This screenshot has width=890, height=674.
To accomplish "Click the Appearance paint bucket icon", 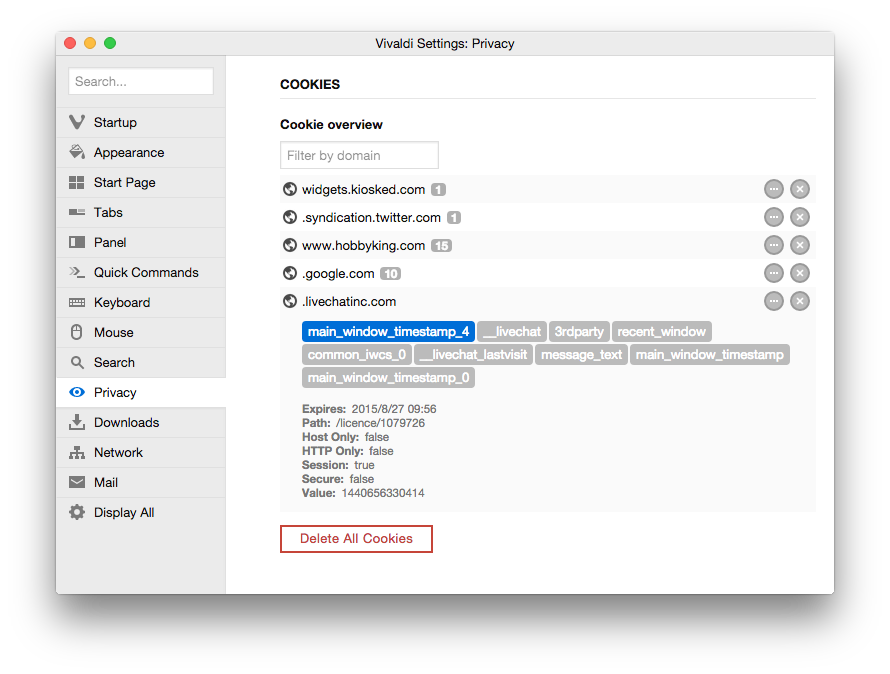I will tap(77, 152).
